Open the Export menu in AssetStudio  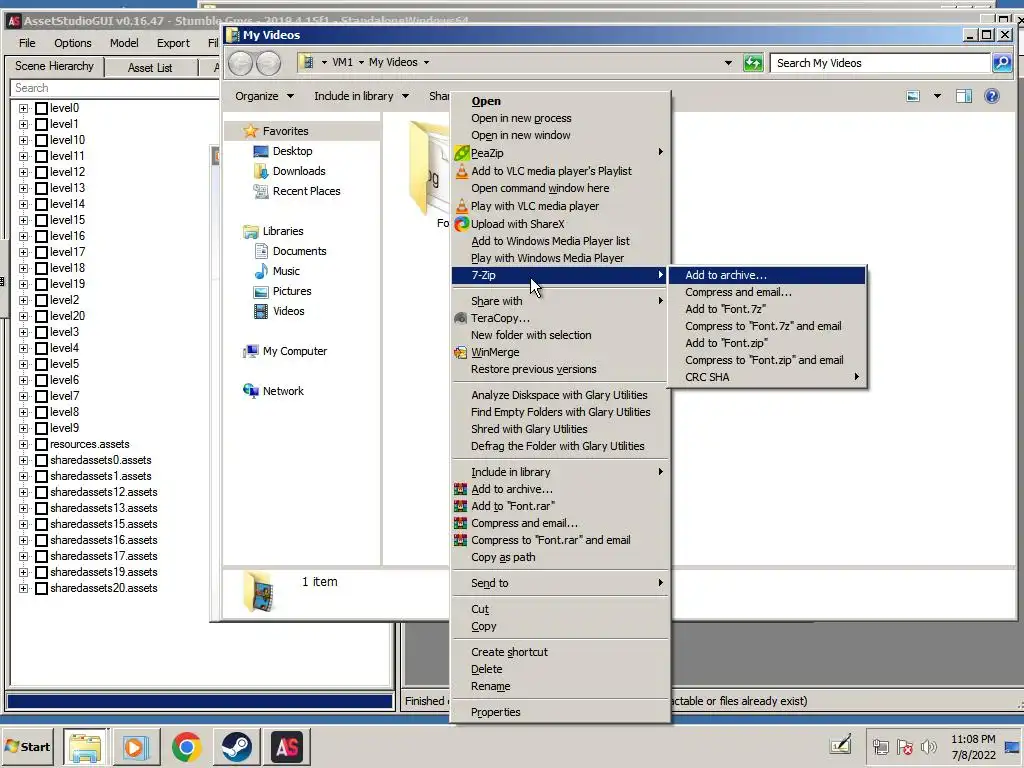point(173,43)
